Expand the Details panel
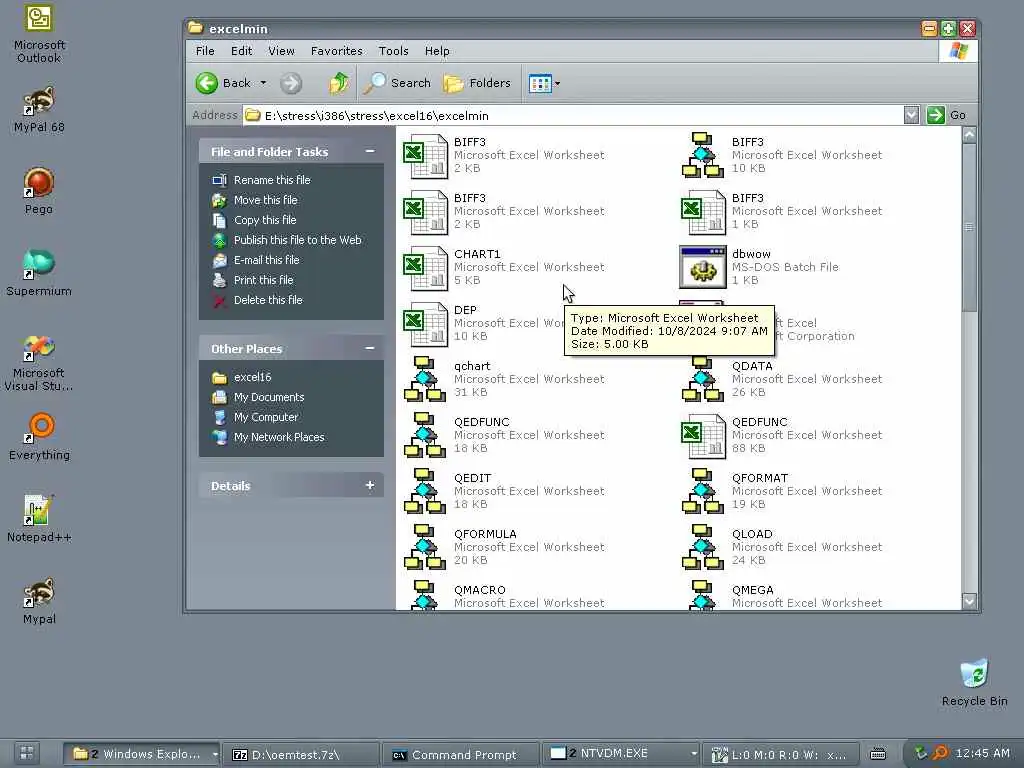The height and width of the screenshot is (768, 1024). point(370,485)
